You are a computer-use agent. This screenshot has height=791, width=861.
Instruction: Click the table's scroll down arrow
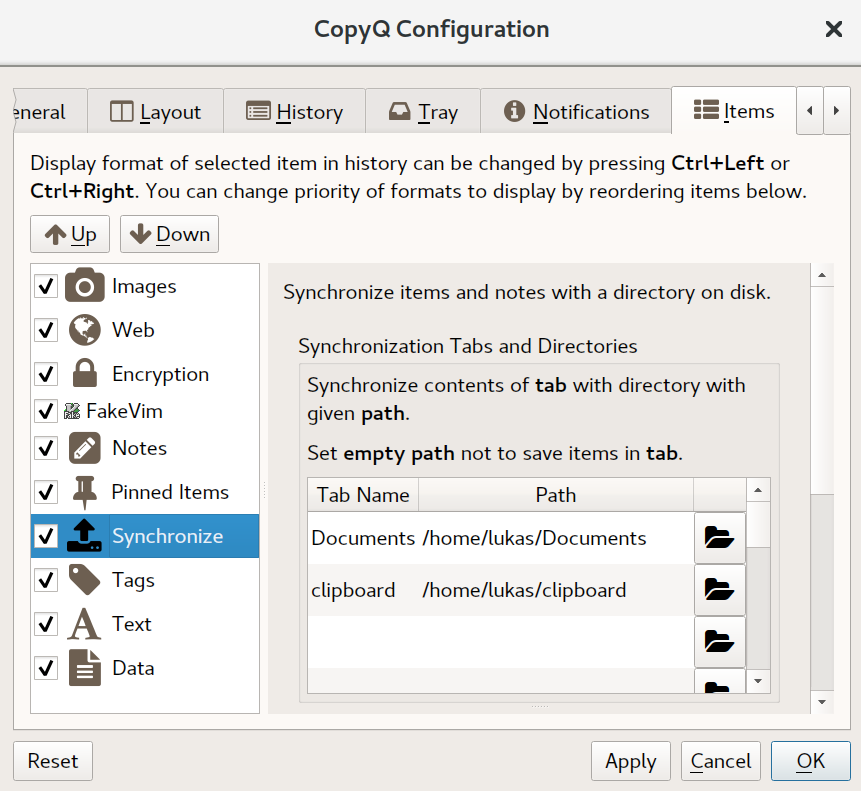[x=759, y=681]
